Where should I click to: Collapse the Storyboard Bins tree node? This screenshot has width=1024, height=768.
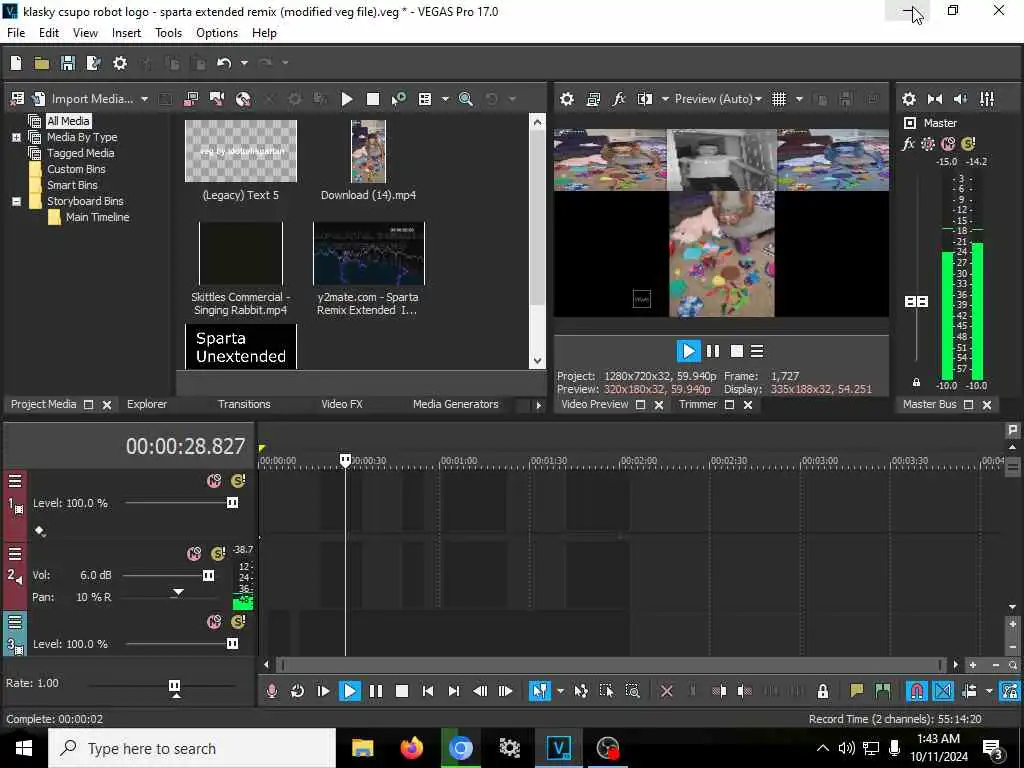(x=16, y=201)
